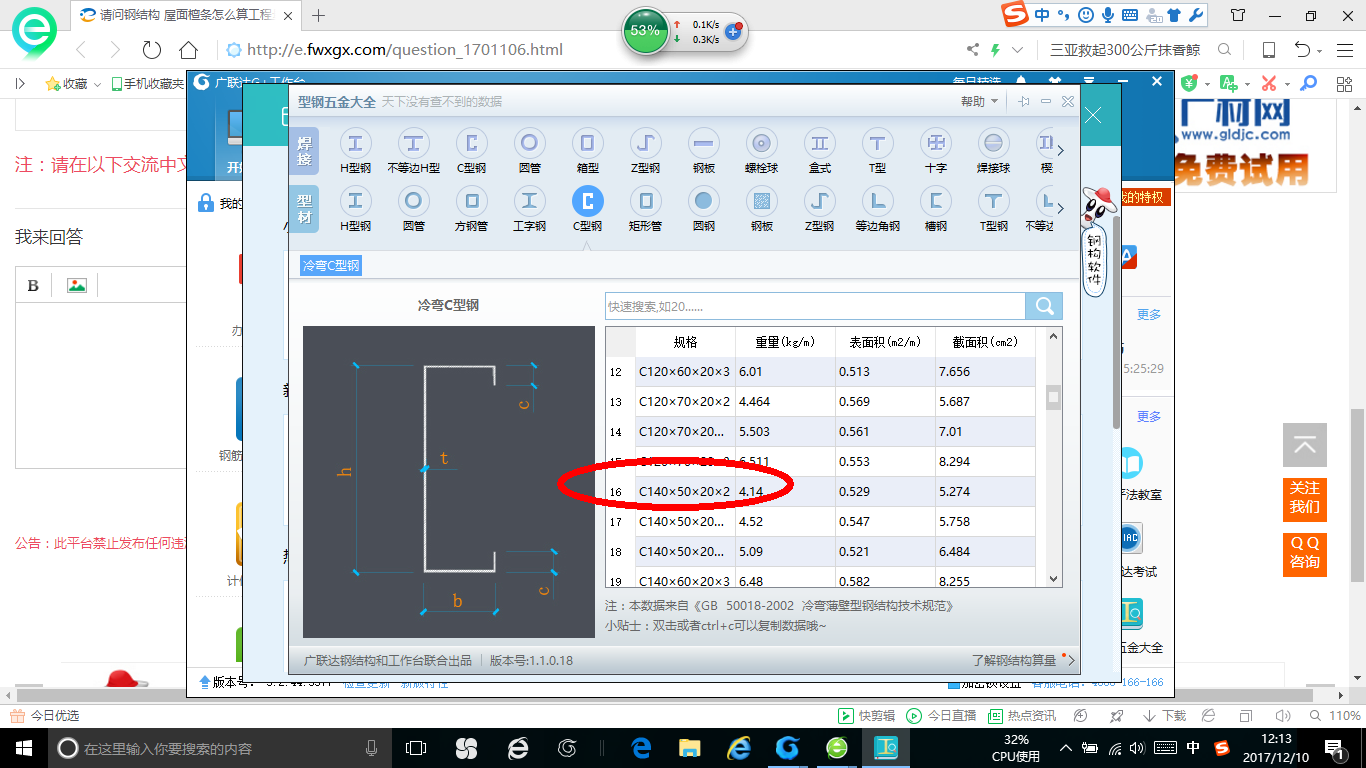Viewport: 1366px width, 768px height.
Task: Click the browser address bar URL
Action: point(404,50)
